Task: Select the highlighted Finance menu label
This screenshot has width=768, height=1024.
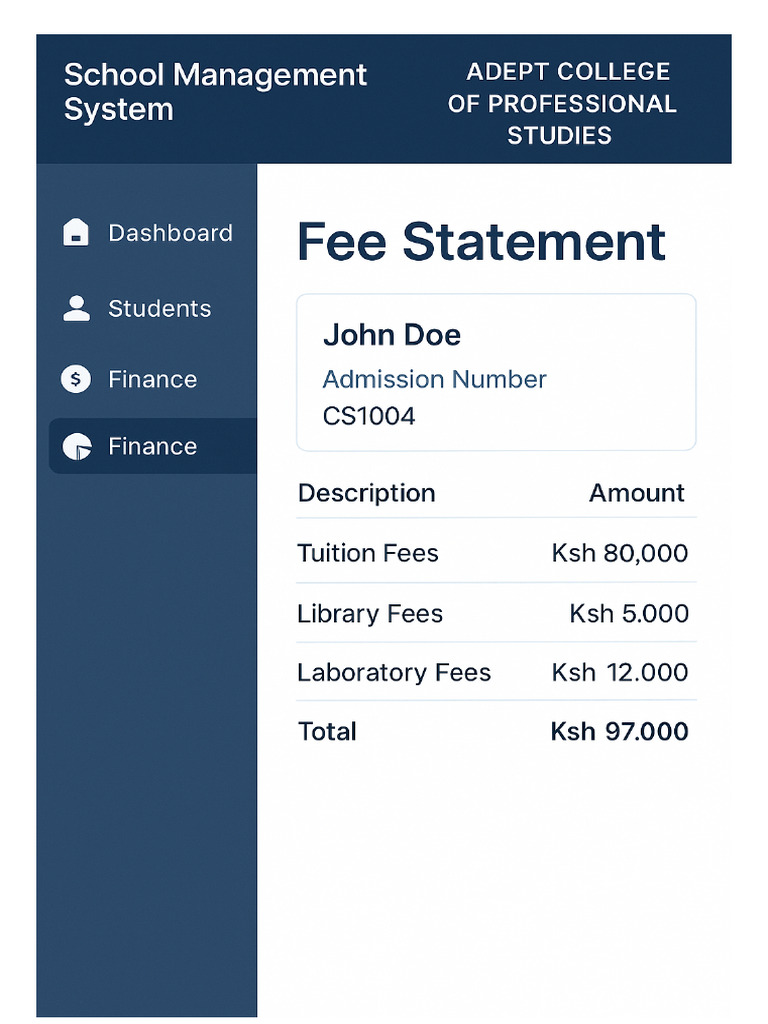Action: tap(152, 446)
